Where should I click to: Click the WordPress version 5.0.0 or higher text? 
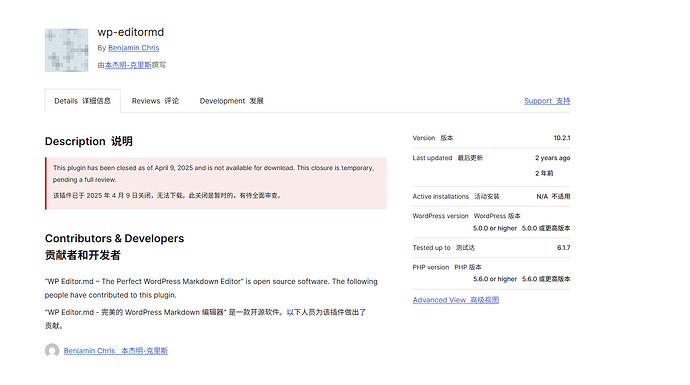[x=495, y=228]
